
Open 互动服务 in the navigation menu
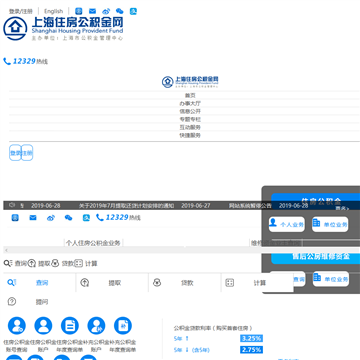(190, 127)
